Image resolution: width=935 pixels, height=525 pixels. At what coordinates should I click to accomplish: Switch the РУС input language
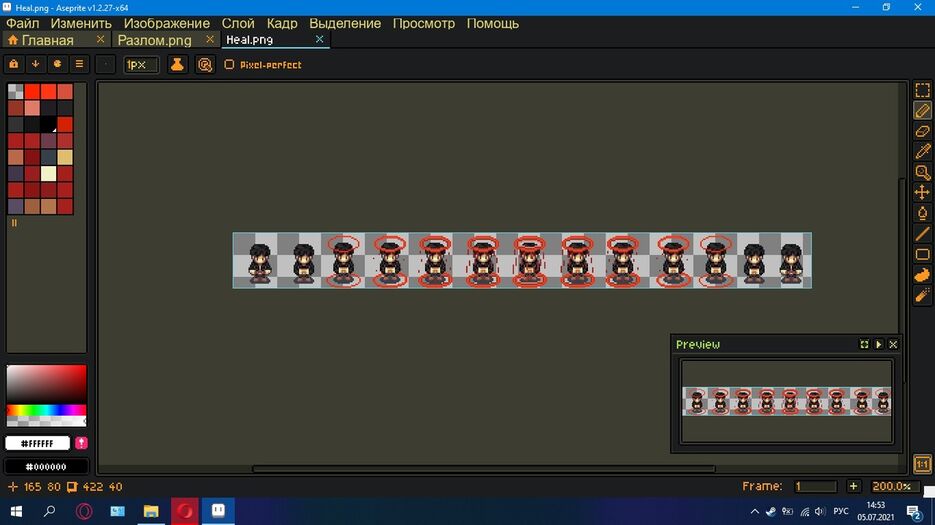click(x=841, y=511)
